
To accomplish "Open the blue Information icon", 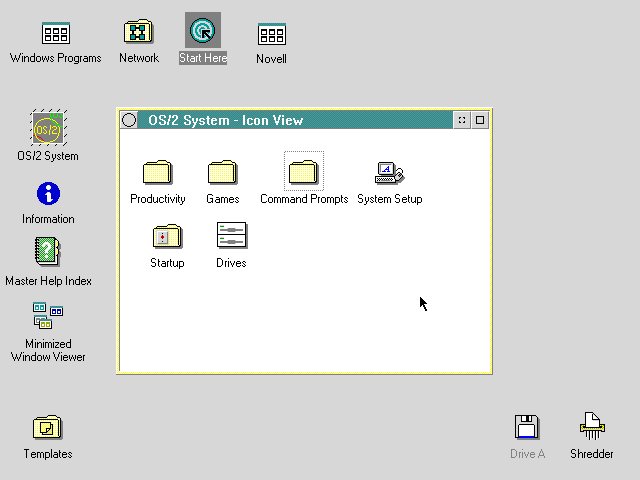I will [x=48, y=193].
